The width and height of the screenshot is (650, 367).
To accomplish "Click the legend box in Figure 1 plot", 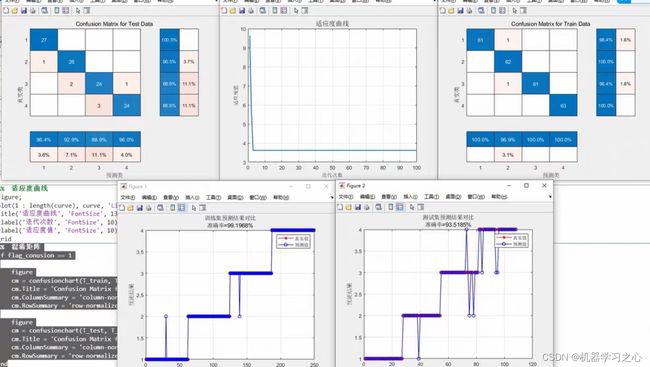I will (293, 242).
